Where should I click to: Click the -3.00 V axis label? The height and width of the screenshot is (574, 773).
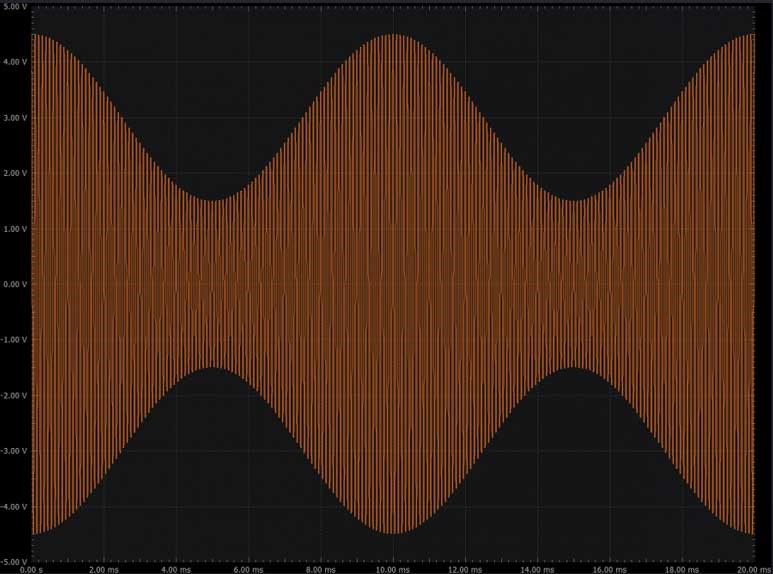pyautogui.click(x=16, y=451)
